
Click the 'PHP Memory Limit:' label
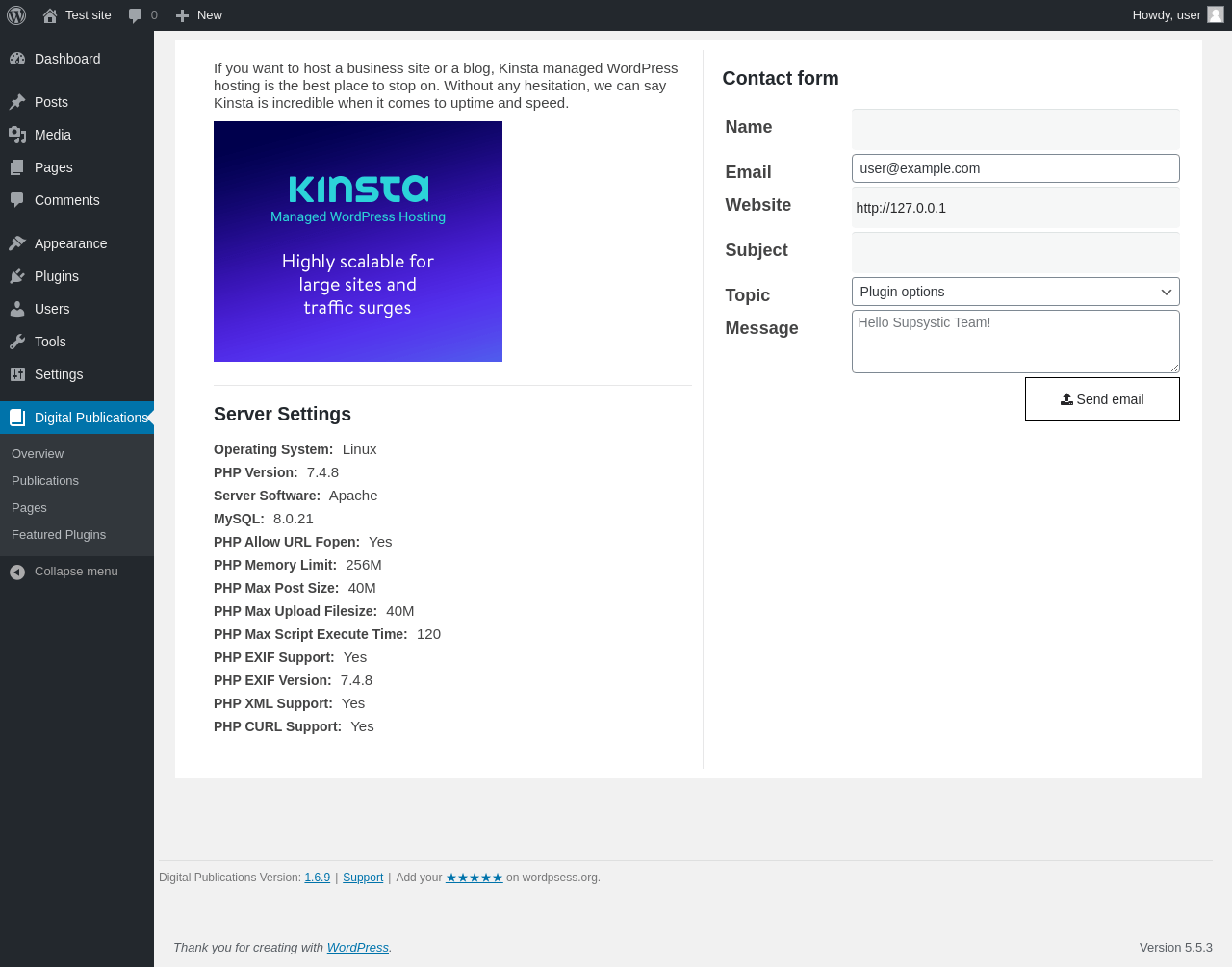pyautogui.click(x=275, y=565)
